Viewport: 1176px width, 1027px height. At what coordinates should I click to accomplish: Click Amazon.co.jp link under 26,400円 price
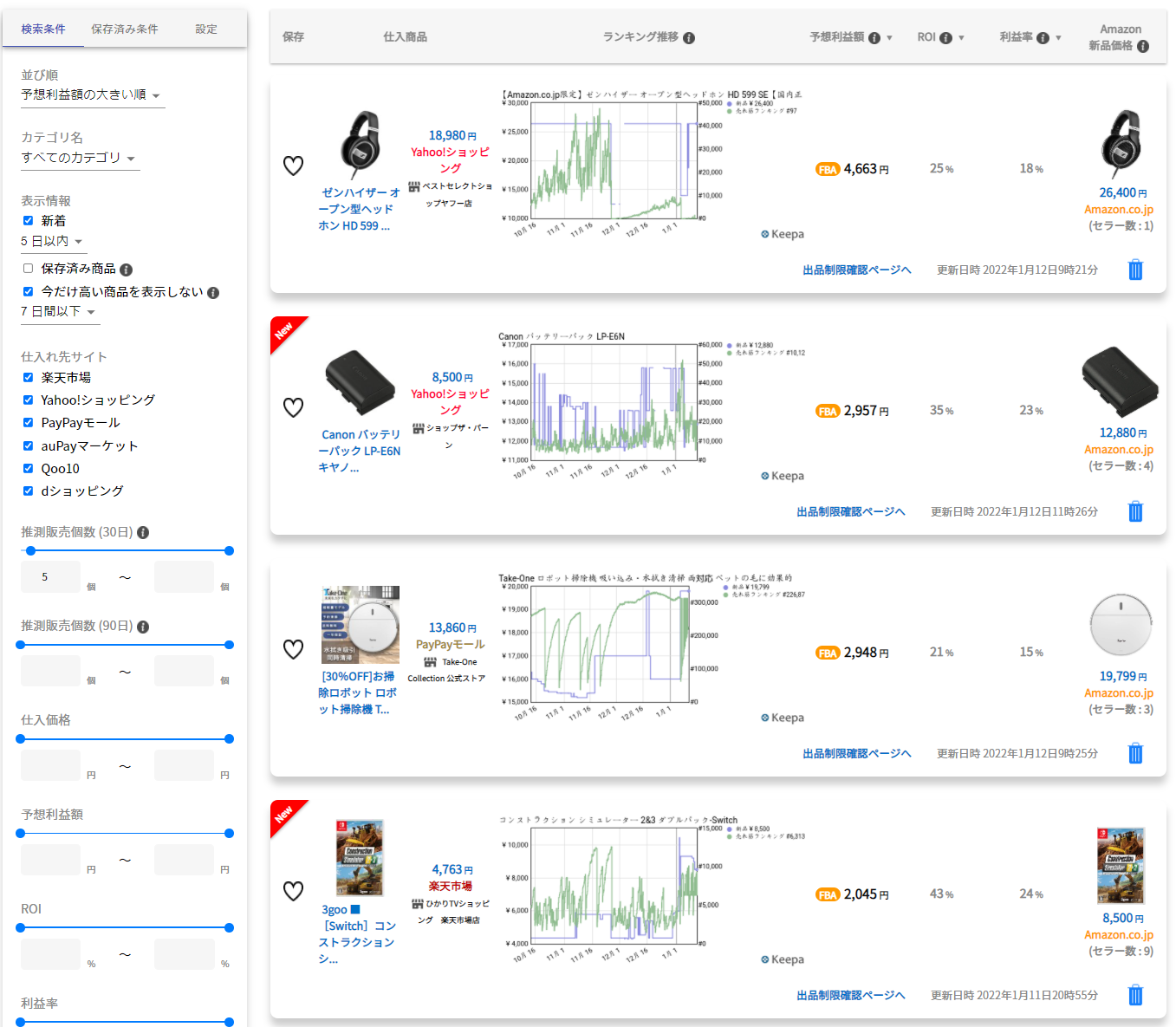click(x=1118, y=210)
